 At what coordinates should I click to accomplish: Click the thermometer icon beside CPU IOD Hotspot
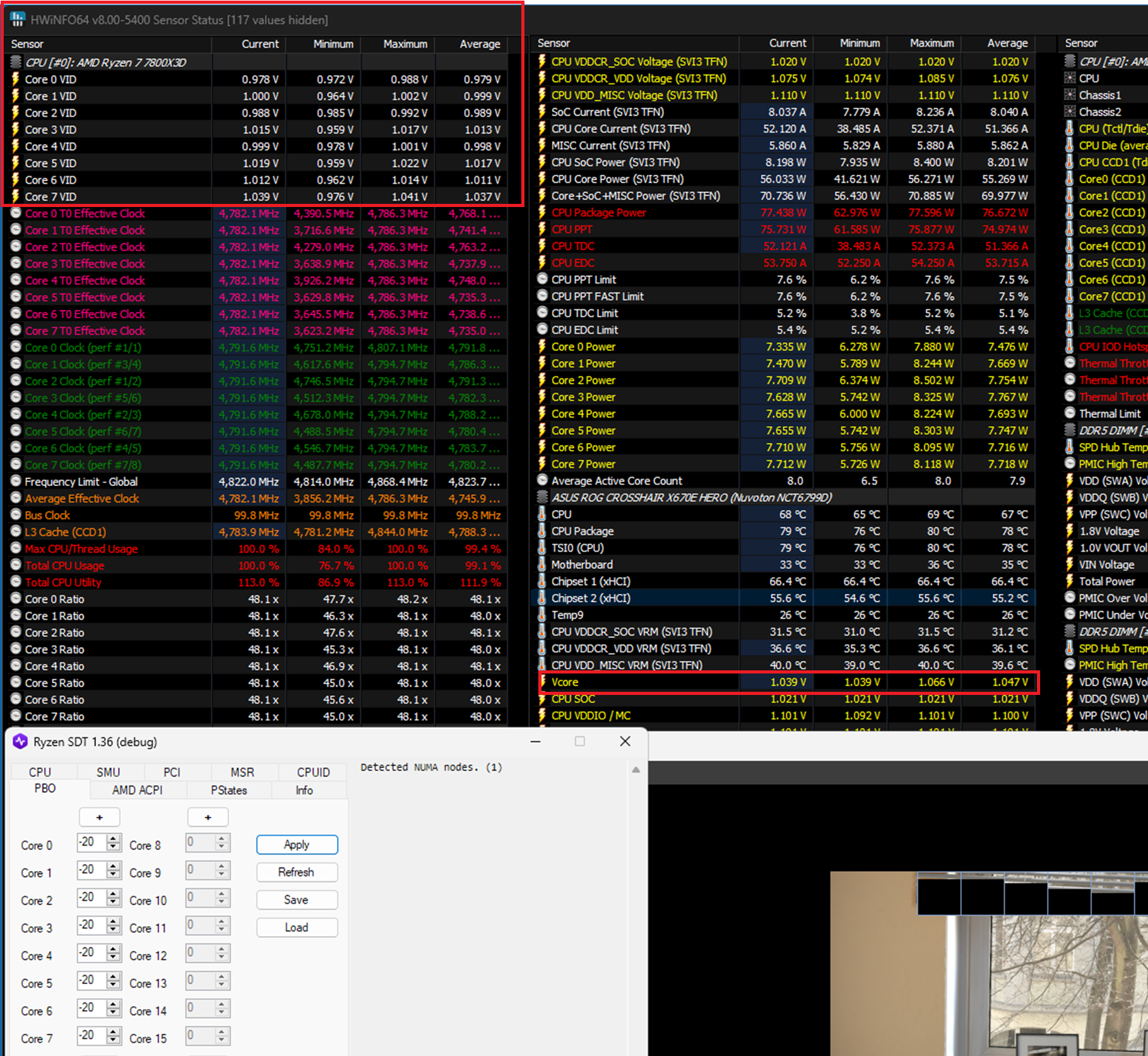click(1070, 346)
